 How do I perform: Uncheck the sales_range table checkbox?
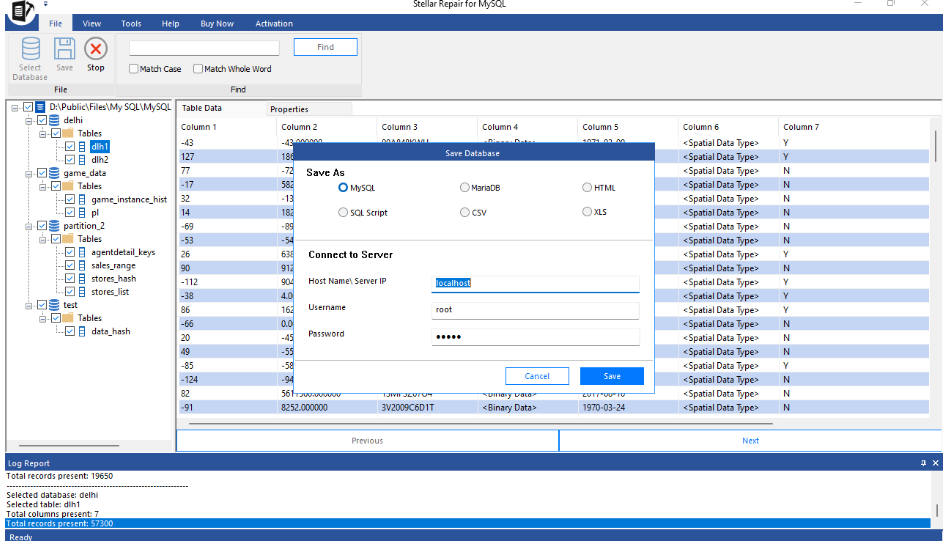pyautogui.click(x=70, y=266)
